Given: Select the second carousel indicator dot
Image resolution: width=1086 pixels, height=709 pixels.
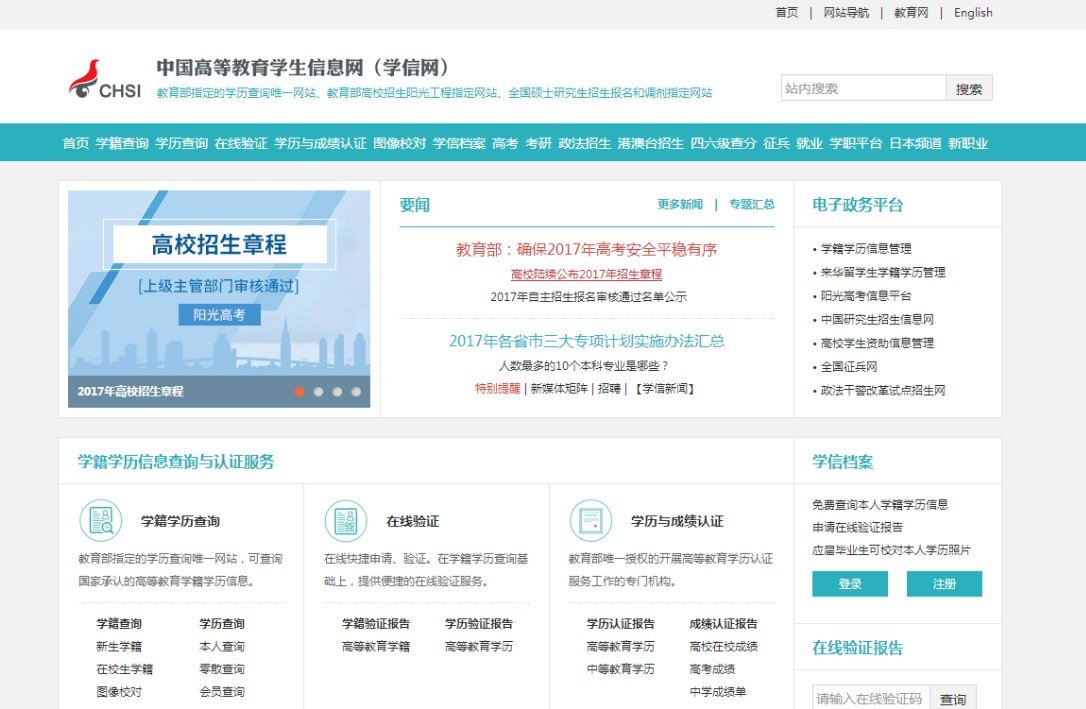Looking at the screenshot, I should 318,392.
